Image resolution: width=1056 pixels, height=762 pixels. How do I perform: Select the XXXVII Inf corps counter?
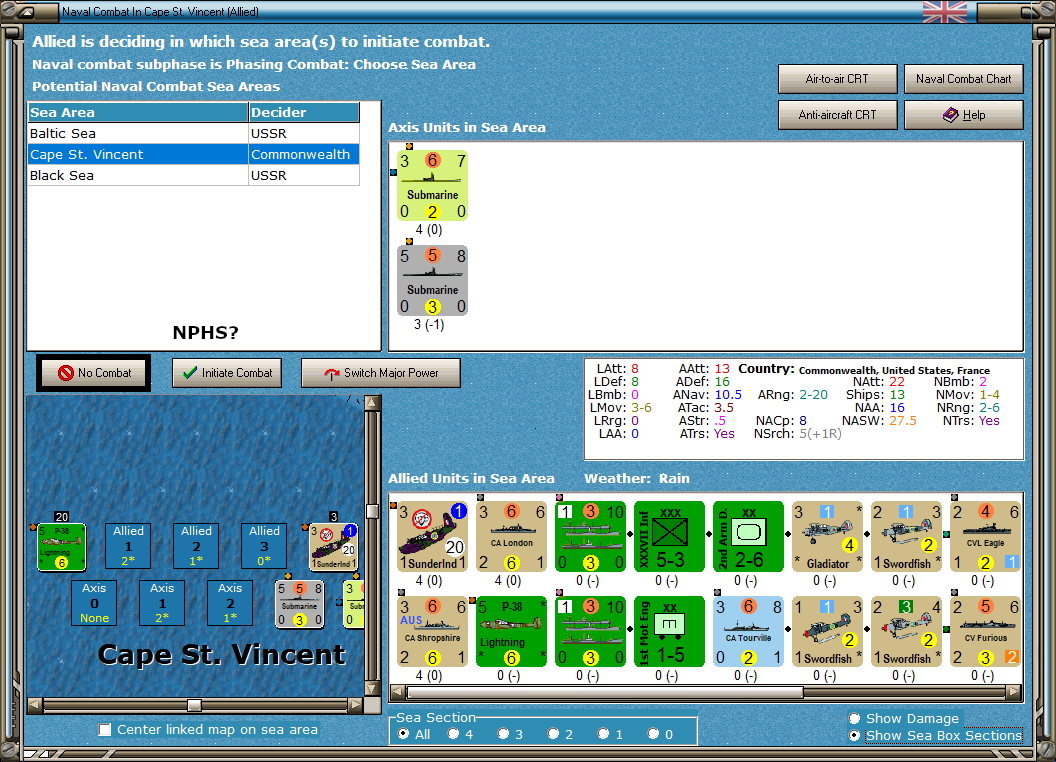[669, 536]
